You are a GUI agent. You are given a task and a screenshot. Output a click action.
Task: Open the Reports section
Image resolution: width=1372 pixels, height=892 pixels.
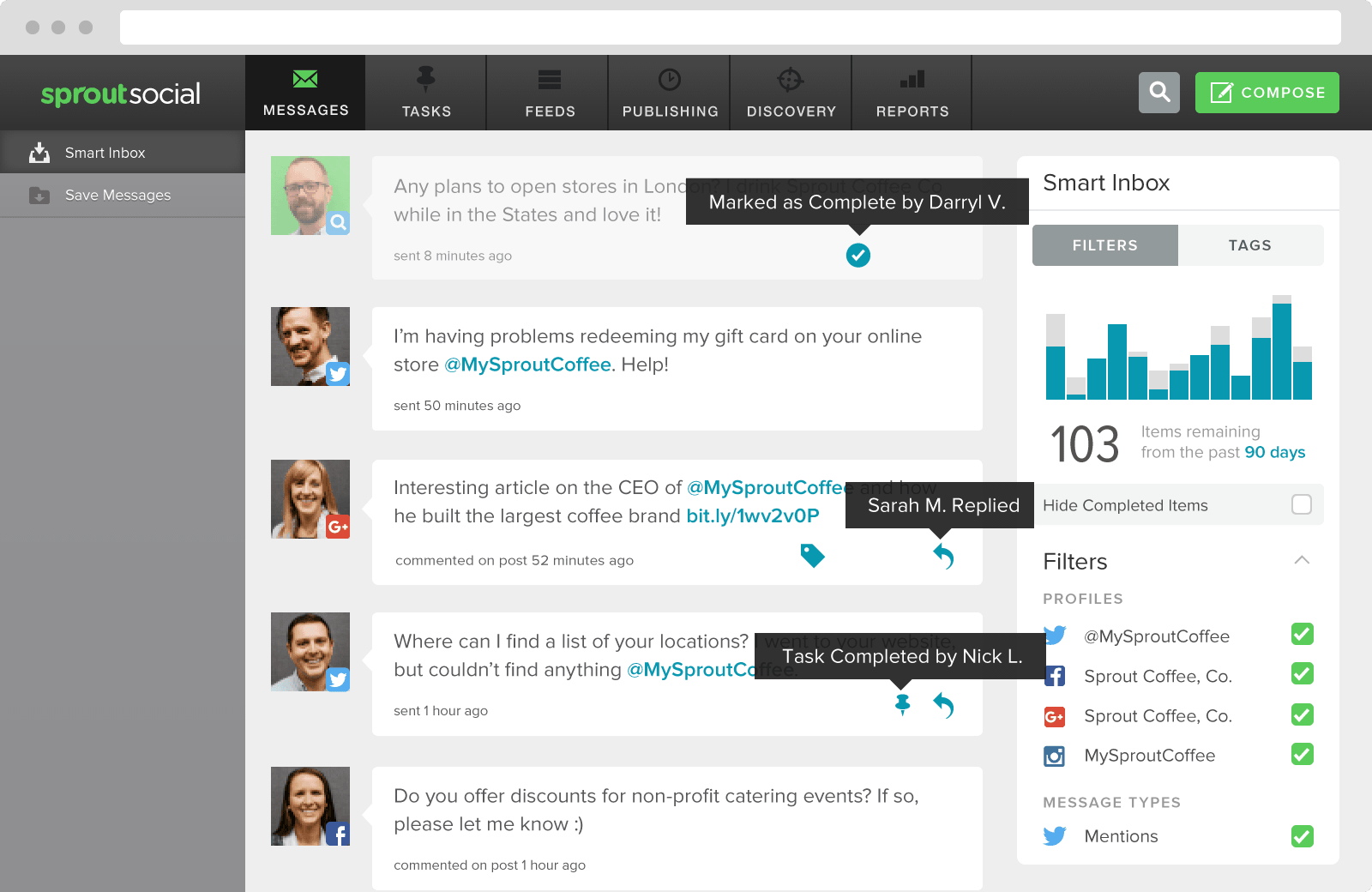click(x=912, y=92)
